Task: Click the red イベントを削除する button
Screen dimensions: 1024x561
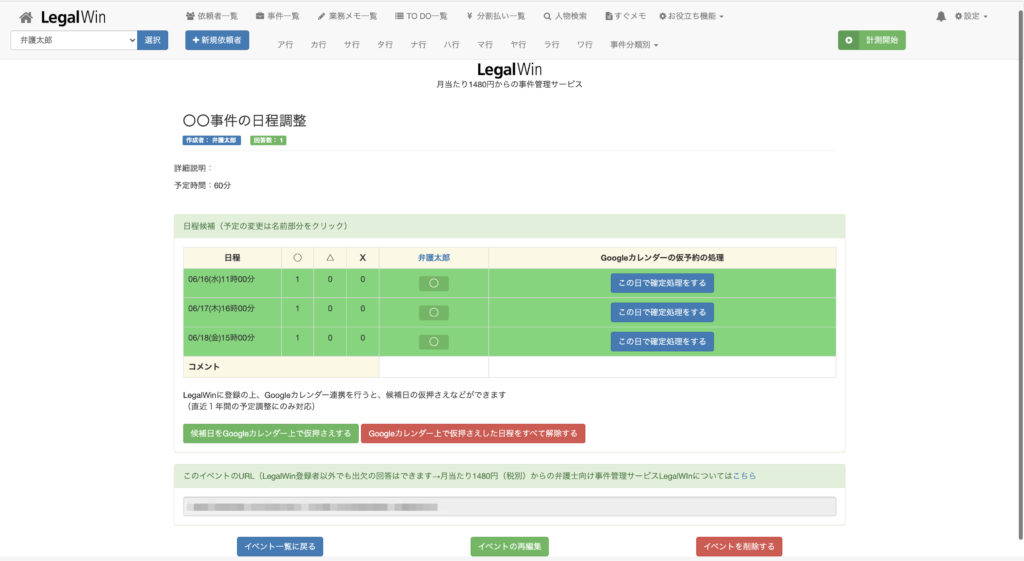Action: click(x=739, y=546)
